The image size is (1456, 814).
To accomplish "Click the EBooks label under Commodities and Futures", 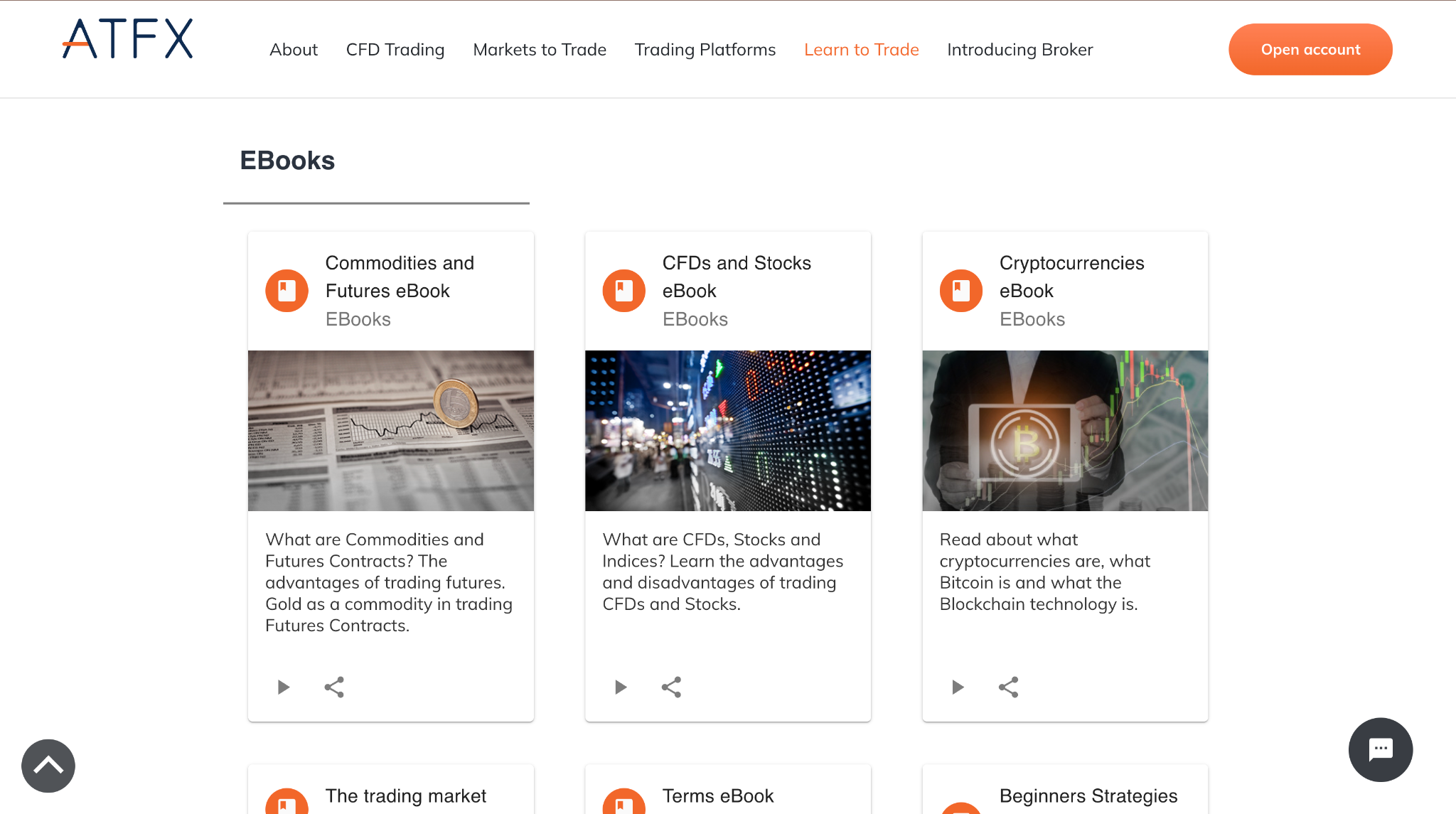I will (x=358, y=319).
